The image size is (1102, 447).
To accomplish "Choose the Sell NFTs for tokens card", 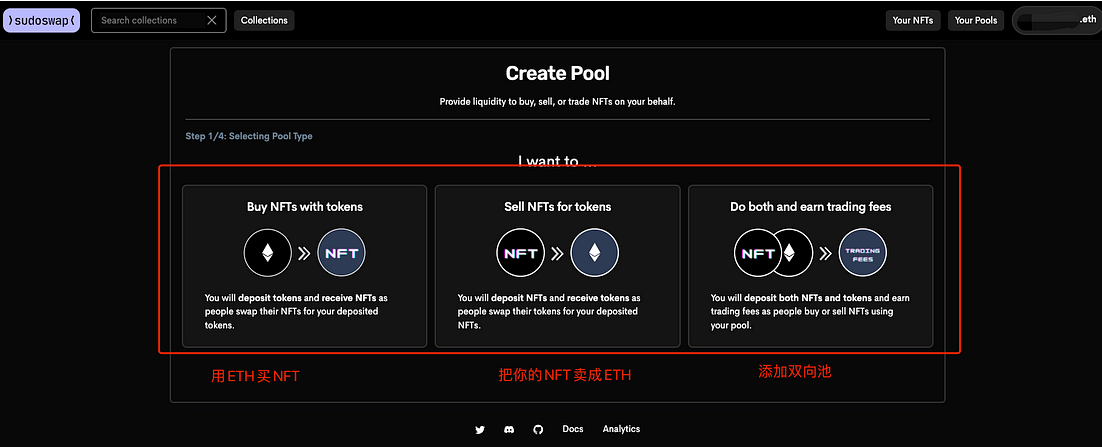I will click(x=557, y=266).
